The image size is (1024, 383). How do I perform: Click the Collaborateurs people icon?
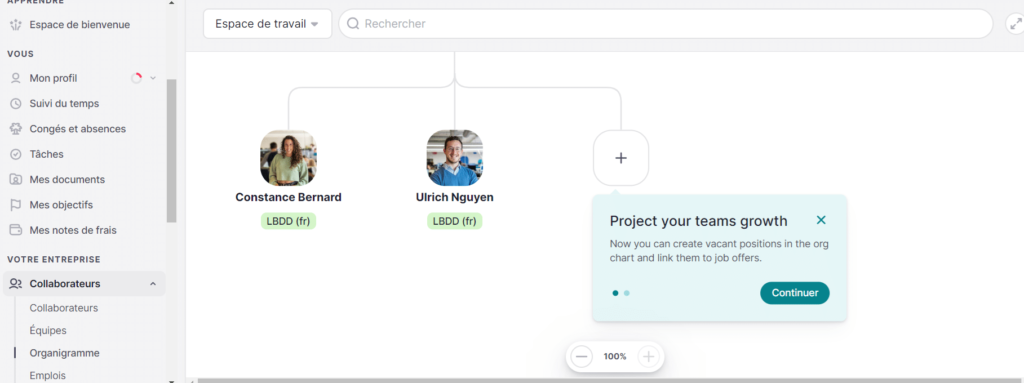[x=16, y=284]
